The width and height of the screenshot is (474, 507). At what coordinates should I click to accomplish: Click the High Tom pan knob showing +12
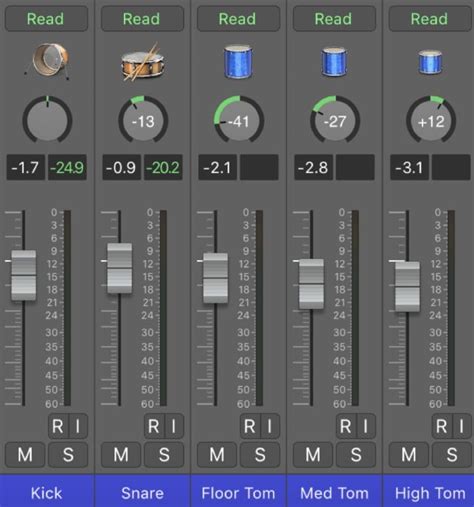(431, 120)
